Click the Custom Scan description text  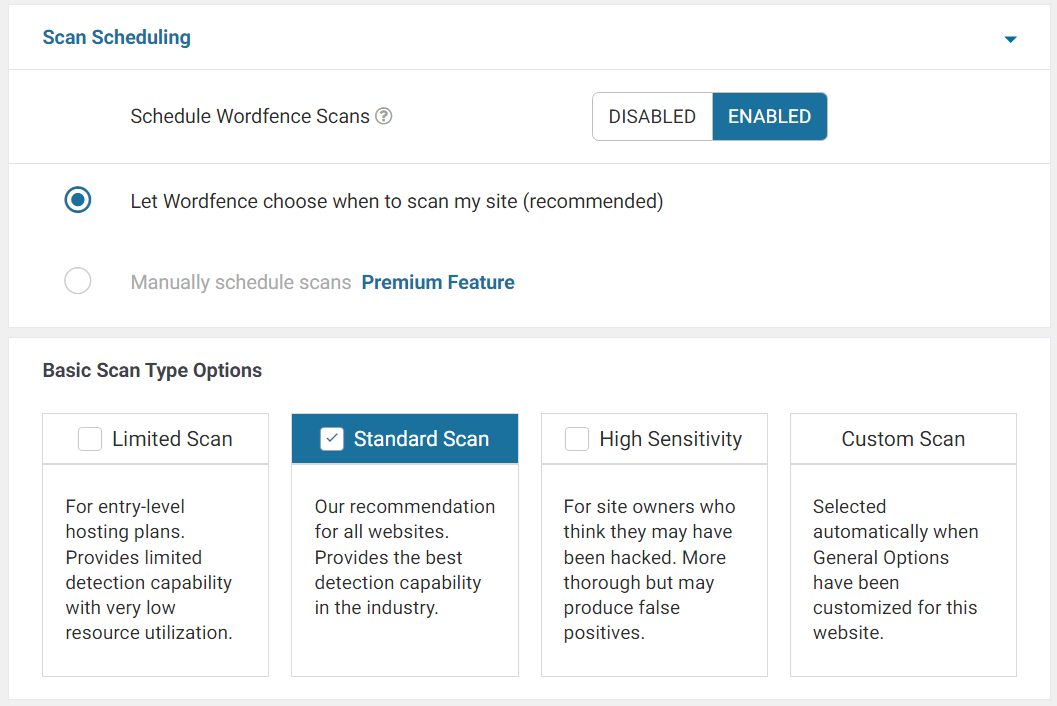895,569
